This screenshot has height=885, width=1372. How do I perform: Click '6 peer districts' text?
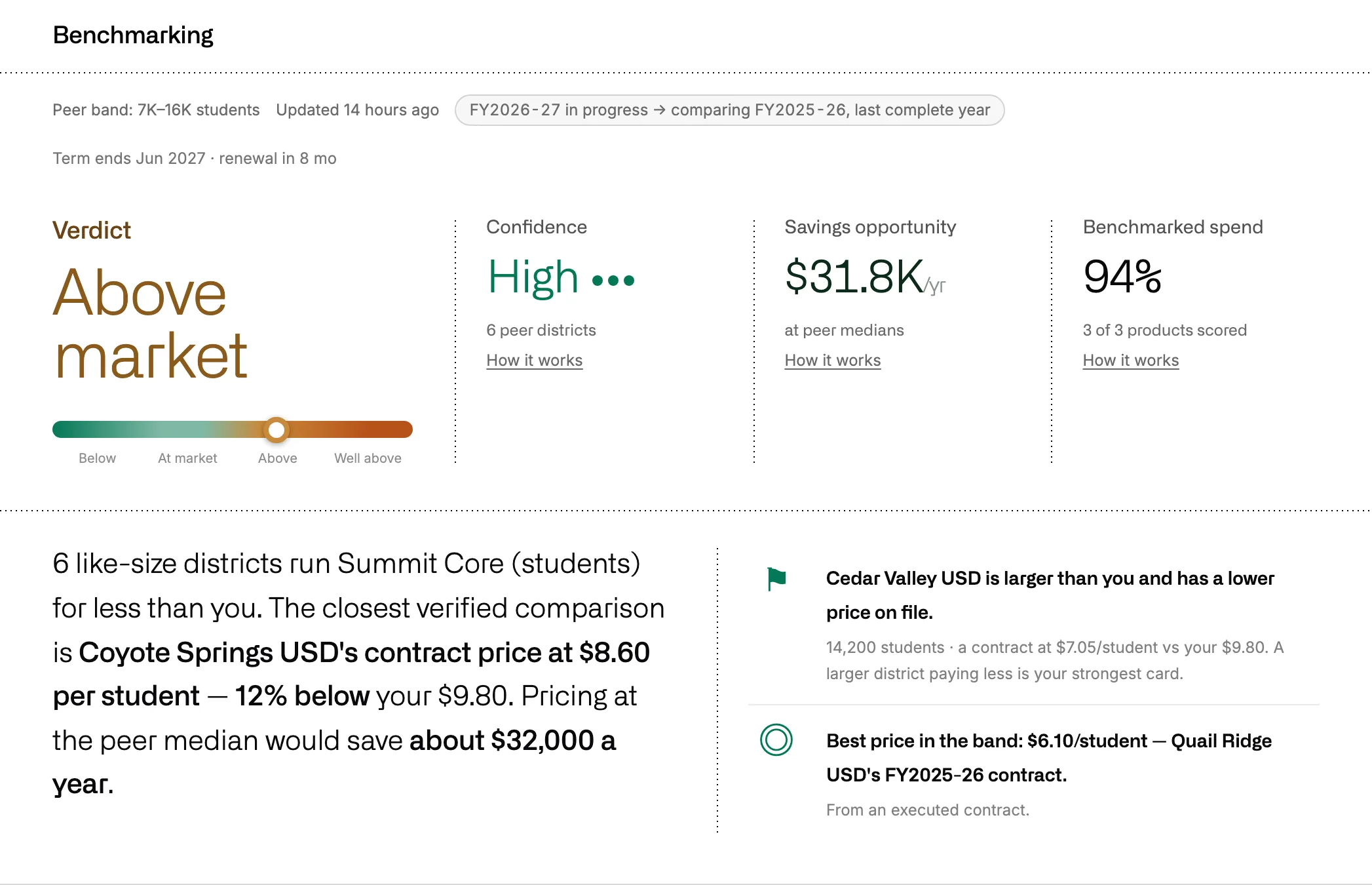pos(541,330)
